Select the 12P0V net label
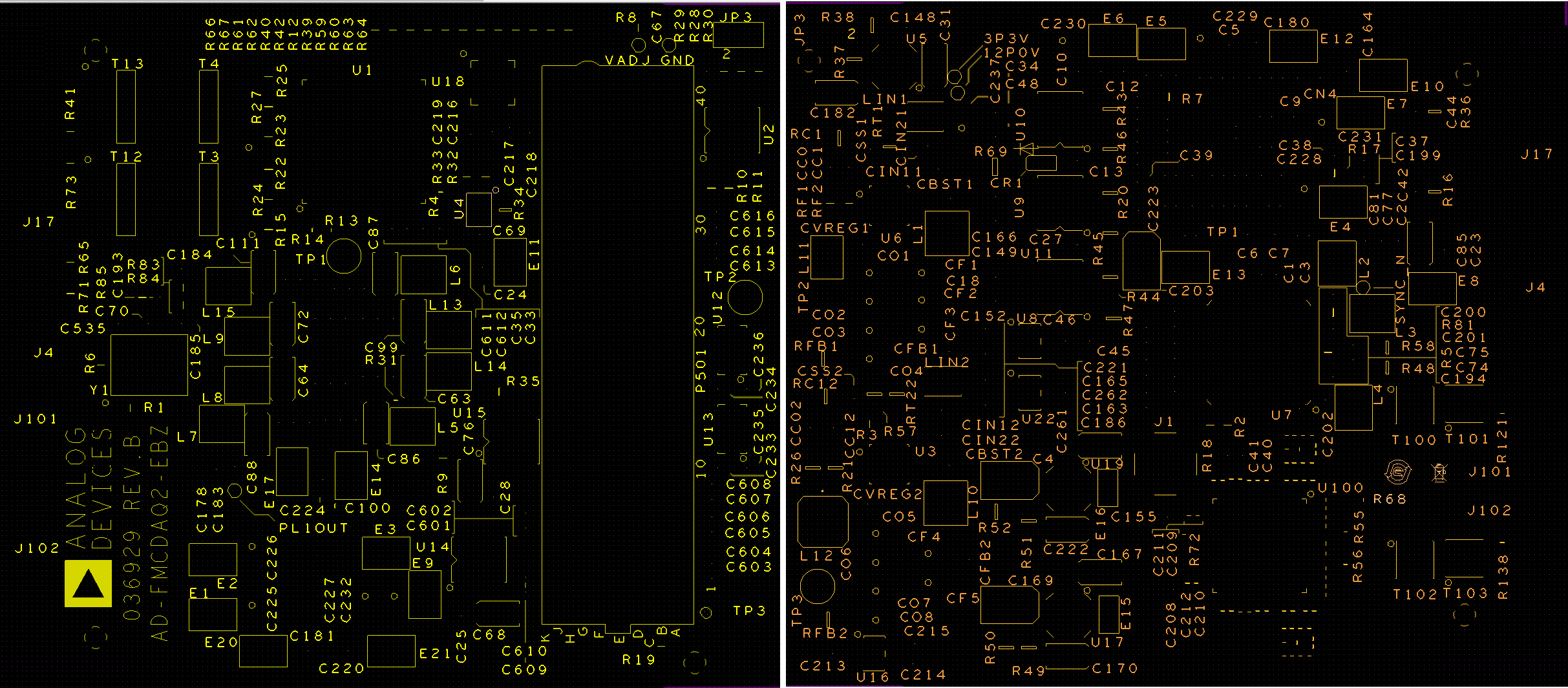 click(x=1012, y=52)
